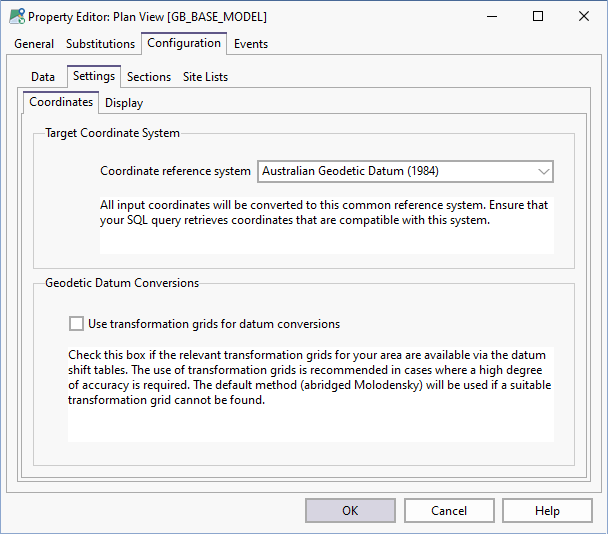Minimize the Property Editor window

492,16
